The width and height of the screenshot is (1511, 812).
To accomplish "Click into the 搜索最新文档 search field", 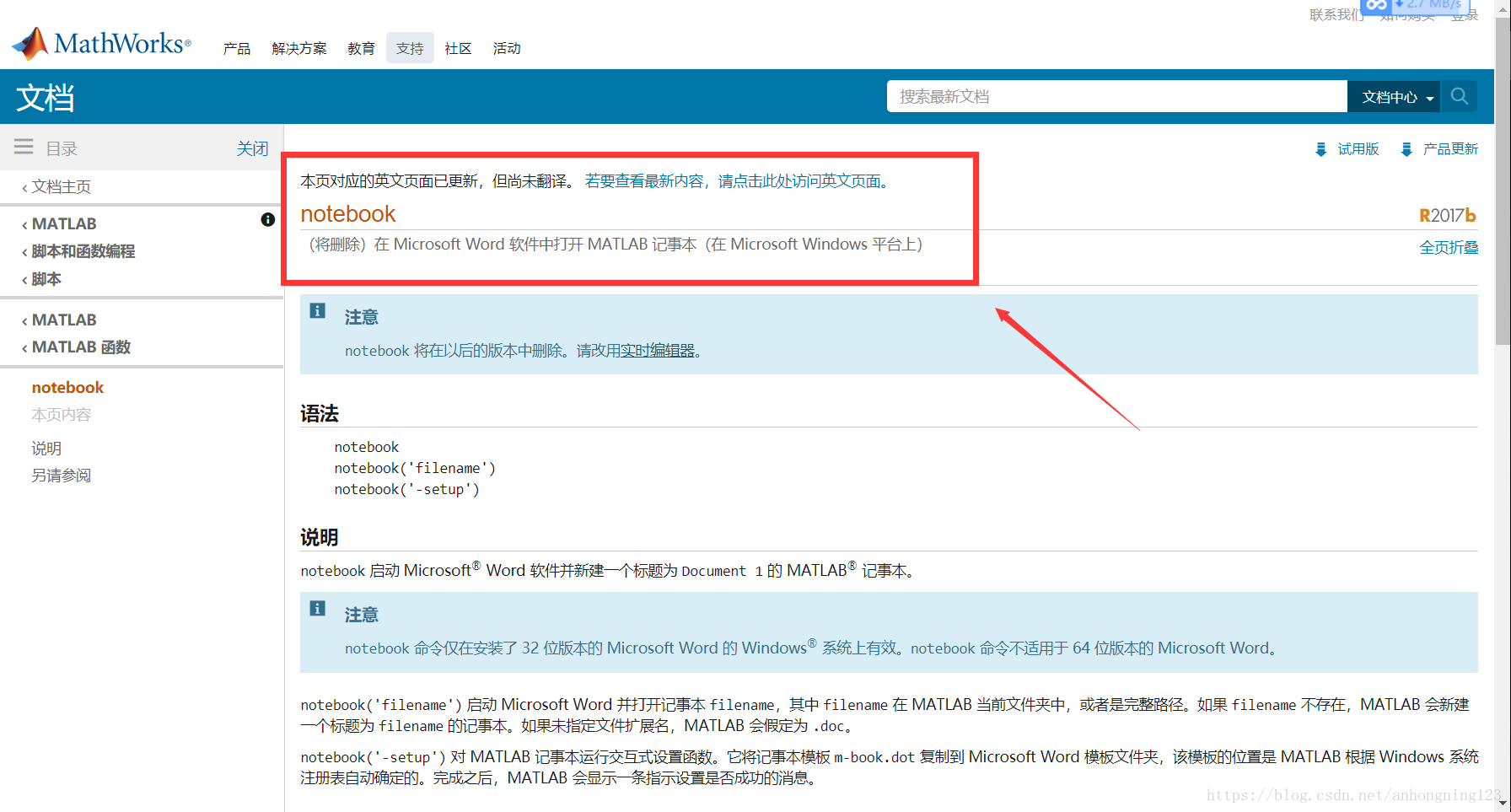I will click(x=1116, y=97).
